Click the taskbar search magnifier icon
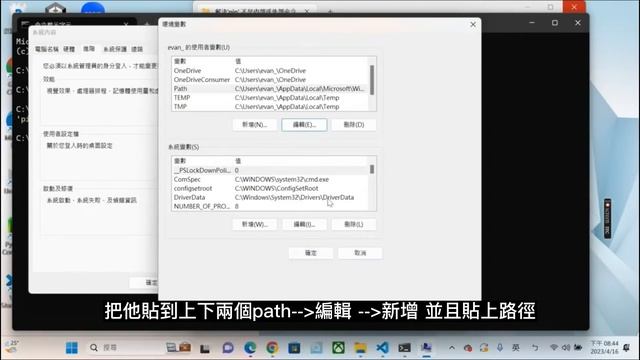Screen dimensions: 640x360 coord(94,348)
